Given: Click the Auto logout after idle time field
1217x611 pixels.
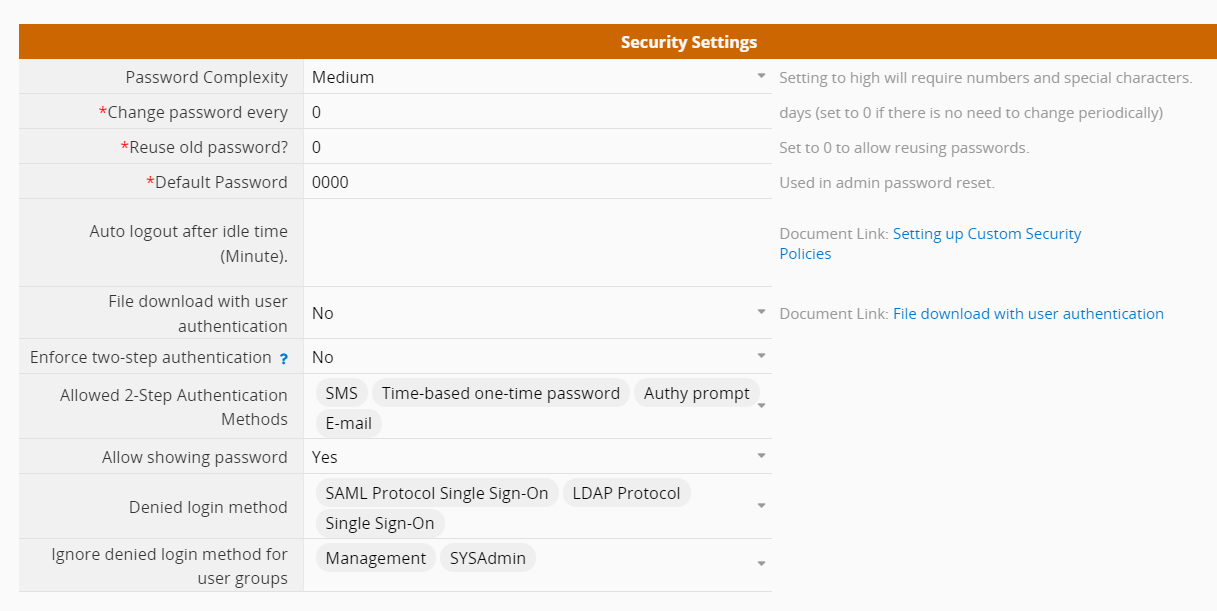Looking at the screenshot, I should point(537,243).
